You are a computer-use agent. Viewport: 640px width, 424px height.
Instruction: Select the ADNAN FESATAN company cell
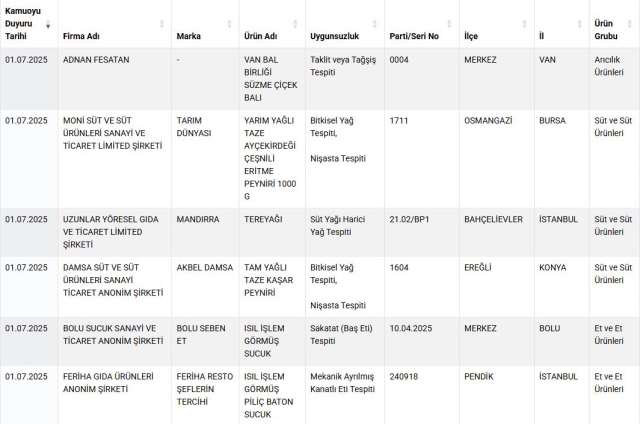pos(96,60)
